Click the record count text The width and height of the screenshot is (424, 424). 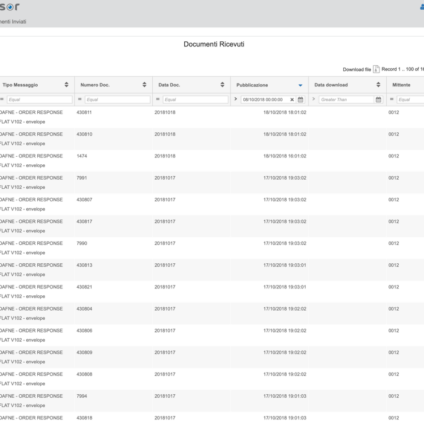(x=403, y=69)
